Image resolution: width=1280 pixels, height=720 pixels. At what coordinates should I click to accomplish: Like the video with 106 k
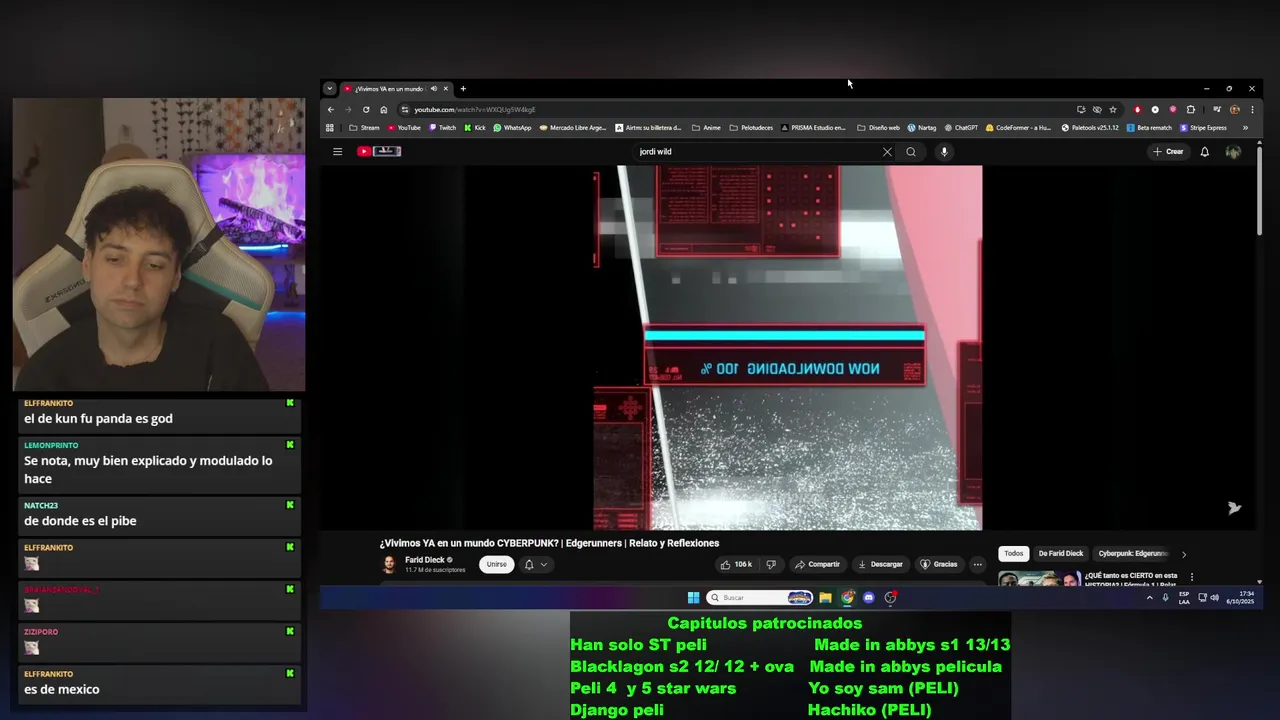[735, 565]
